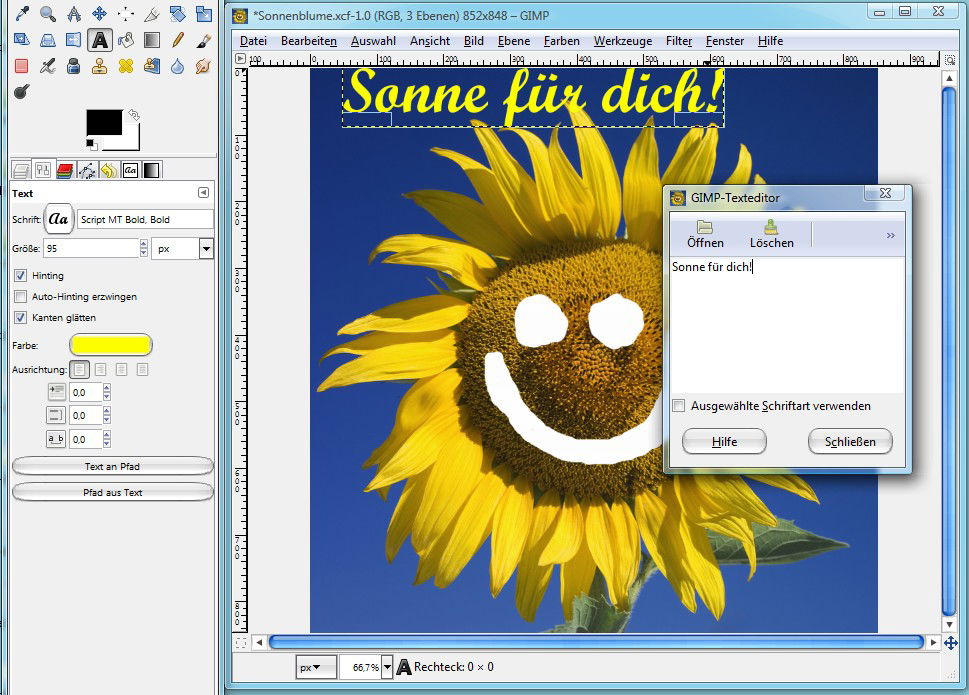Toggle the Hinting checkbox

[20, 276]
